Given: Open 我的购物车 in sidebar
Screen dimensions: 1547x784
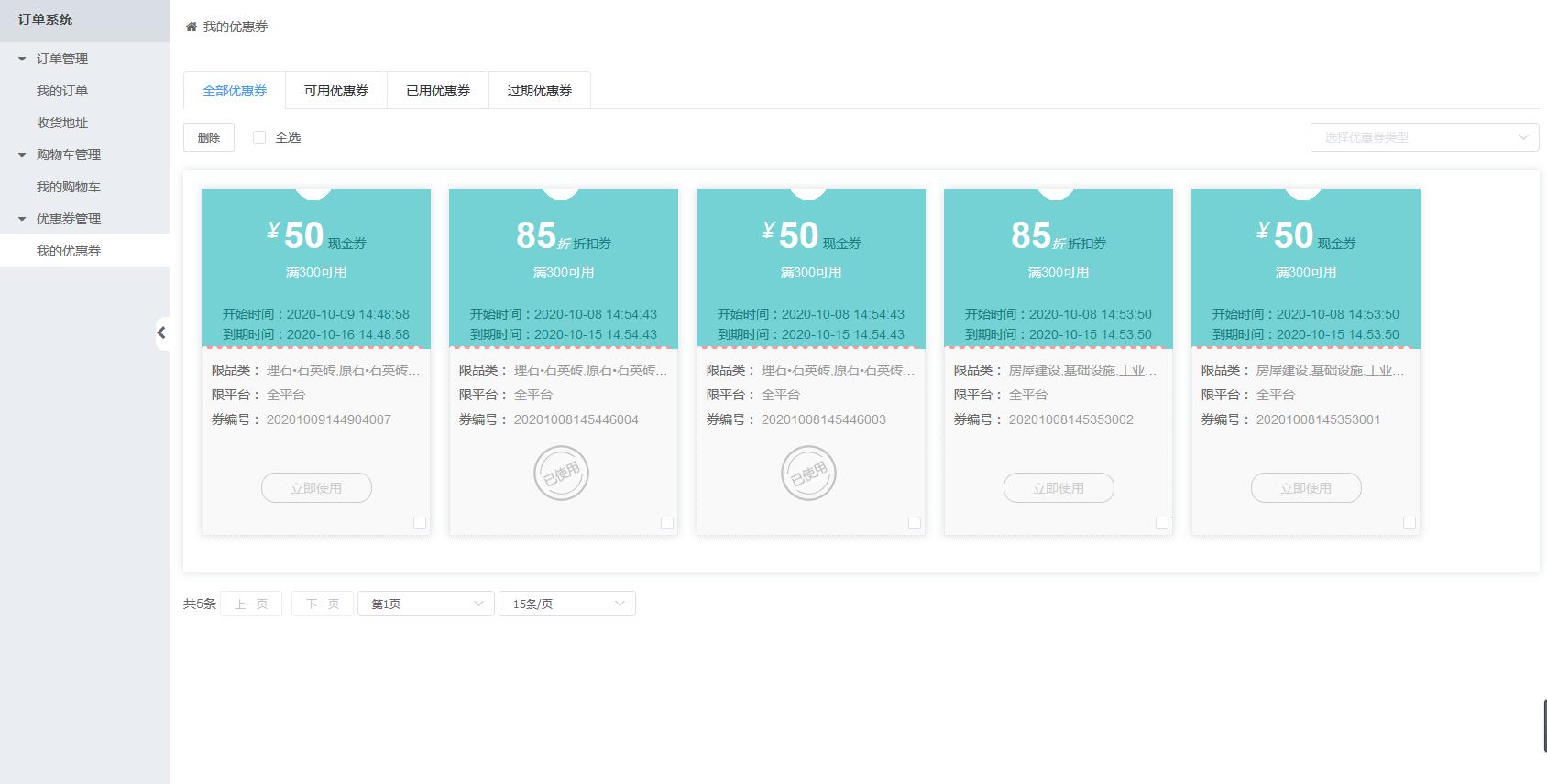Looking at the screenshot, I should (x=69, y=187).
